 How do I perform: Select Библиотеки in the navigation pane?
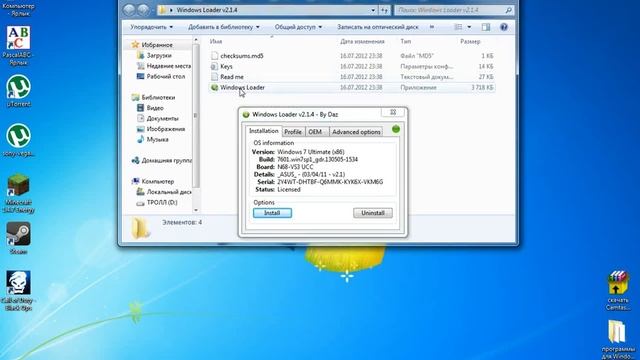(x=158, y=98)
